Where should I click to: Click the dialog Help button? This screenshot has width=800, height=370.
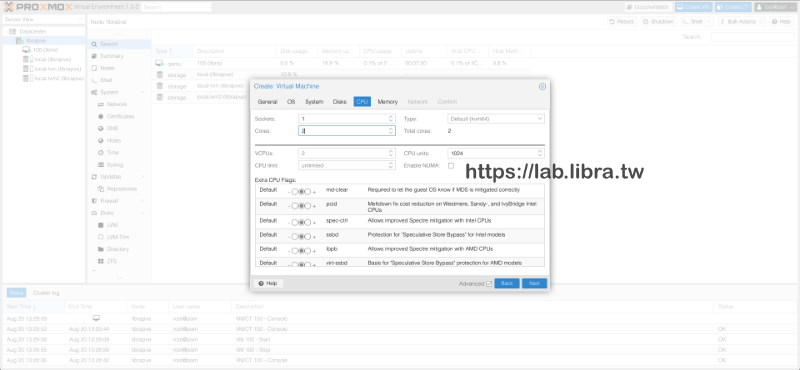pos(268,283)
